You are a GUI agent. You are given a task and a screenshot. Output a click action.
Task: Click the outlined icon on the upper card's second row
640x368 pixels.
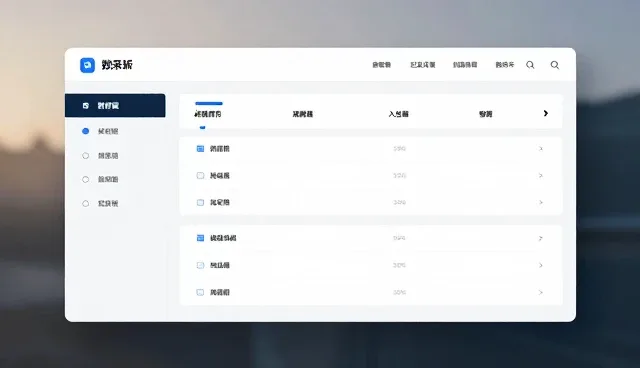click(200, 175)
